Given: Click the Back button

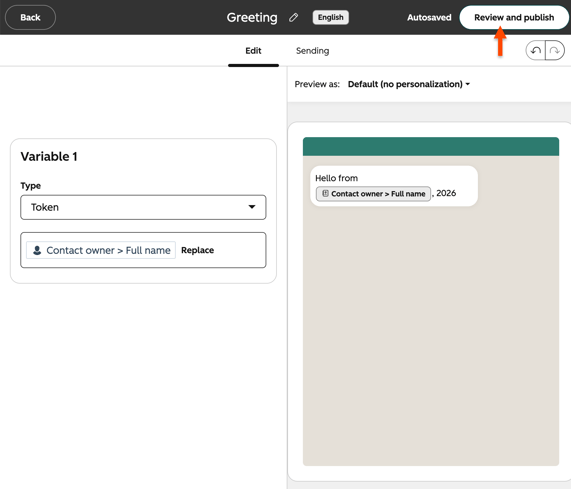Looking at the screenshot, I should [x=30, y=17].
